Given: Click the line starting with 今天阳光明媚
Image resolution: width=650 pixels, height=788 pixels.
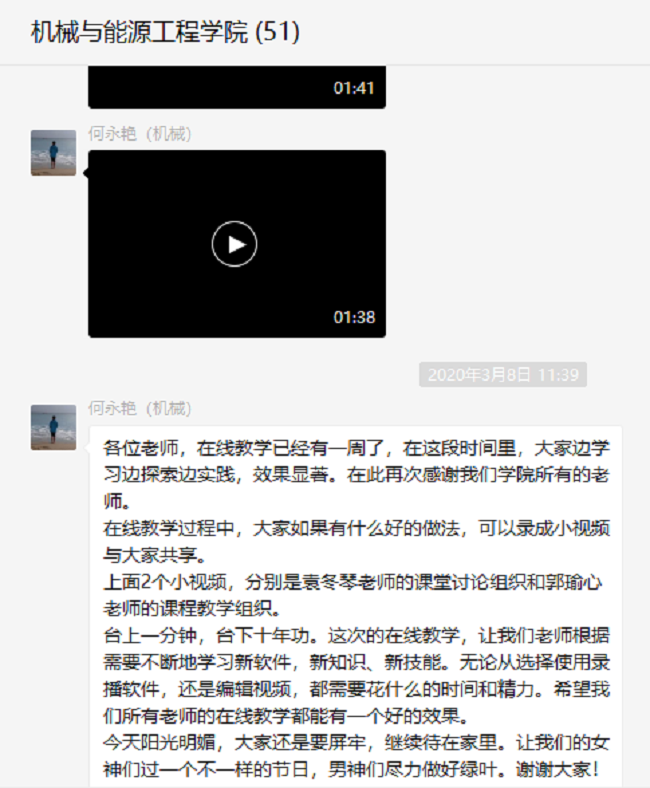Looking at the screenshot, I should pos(356,743).
